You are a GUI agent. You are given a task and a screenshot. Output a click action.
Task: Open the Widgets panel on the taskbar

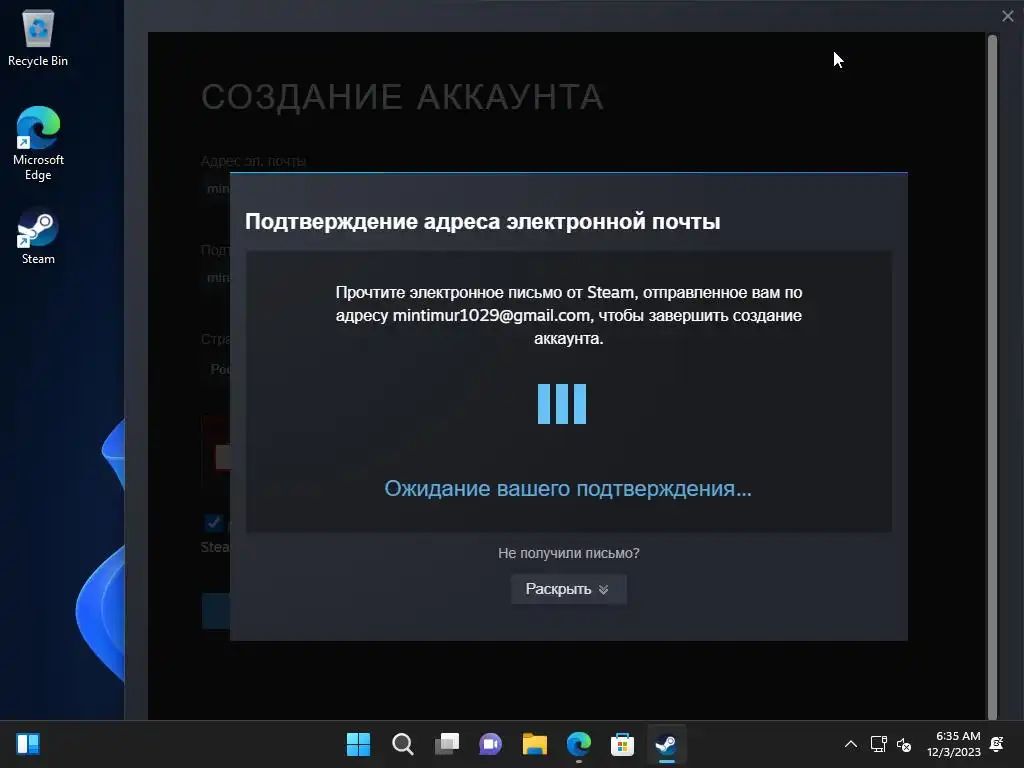tap(28, 744)
